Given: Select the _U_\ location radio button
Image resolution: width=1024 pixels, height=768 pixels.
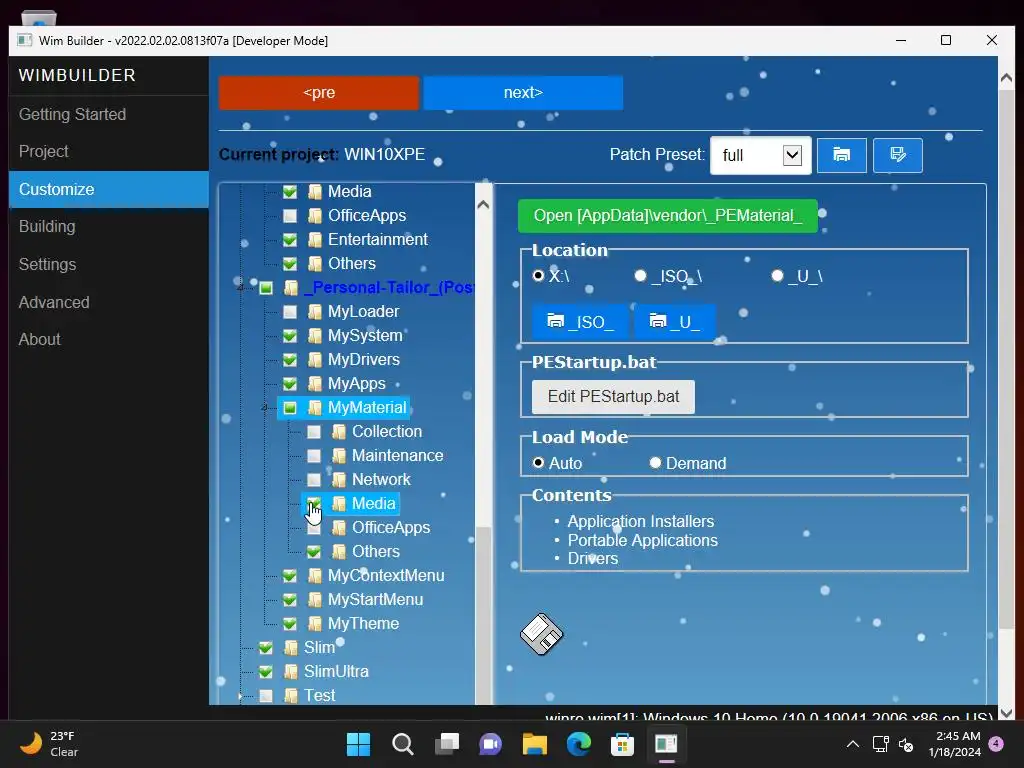Looking at the screenshot, I should [x=777, y=276].
